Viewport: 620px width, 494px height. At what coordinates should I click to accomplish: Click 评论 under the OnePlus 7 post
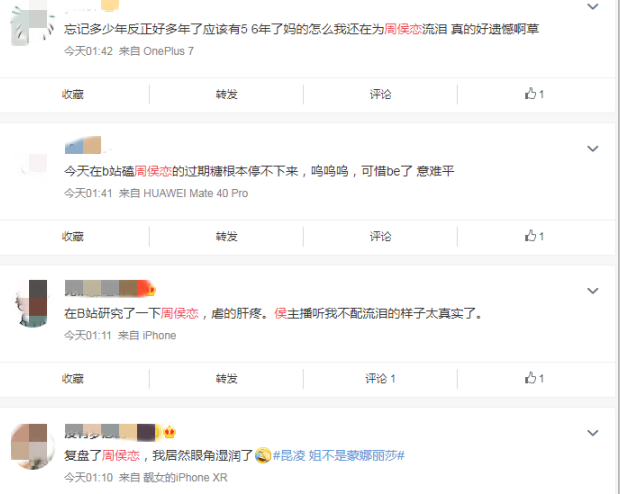click(x=380, y=94)
